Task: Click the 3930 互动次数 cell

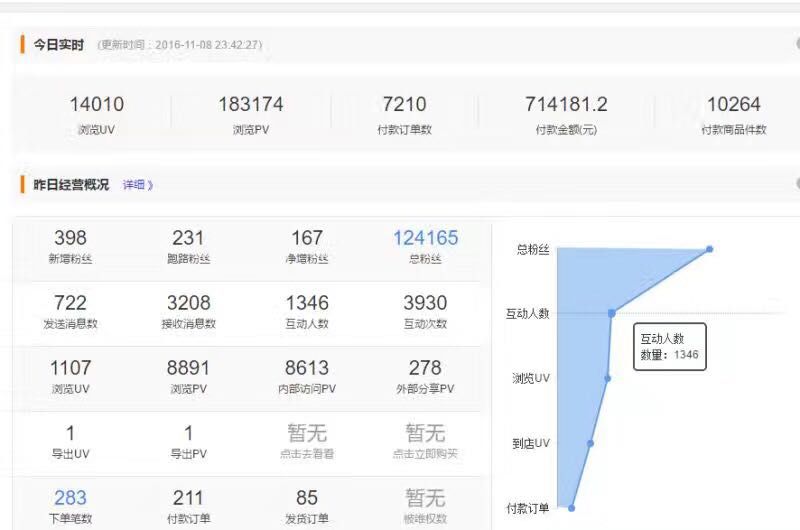Action: click(x=426, y=311)
